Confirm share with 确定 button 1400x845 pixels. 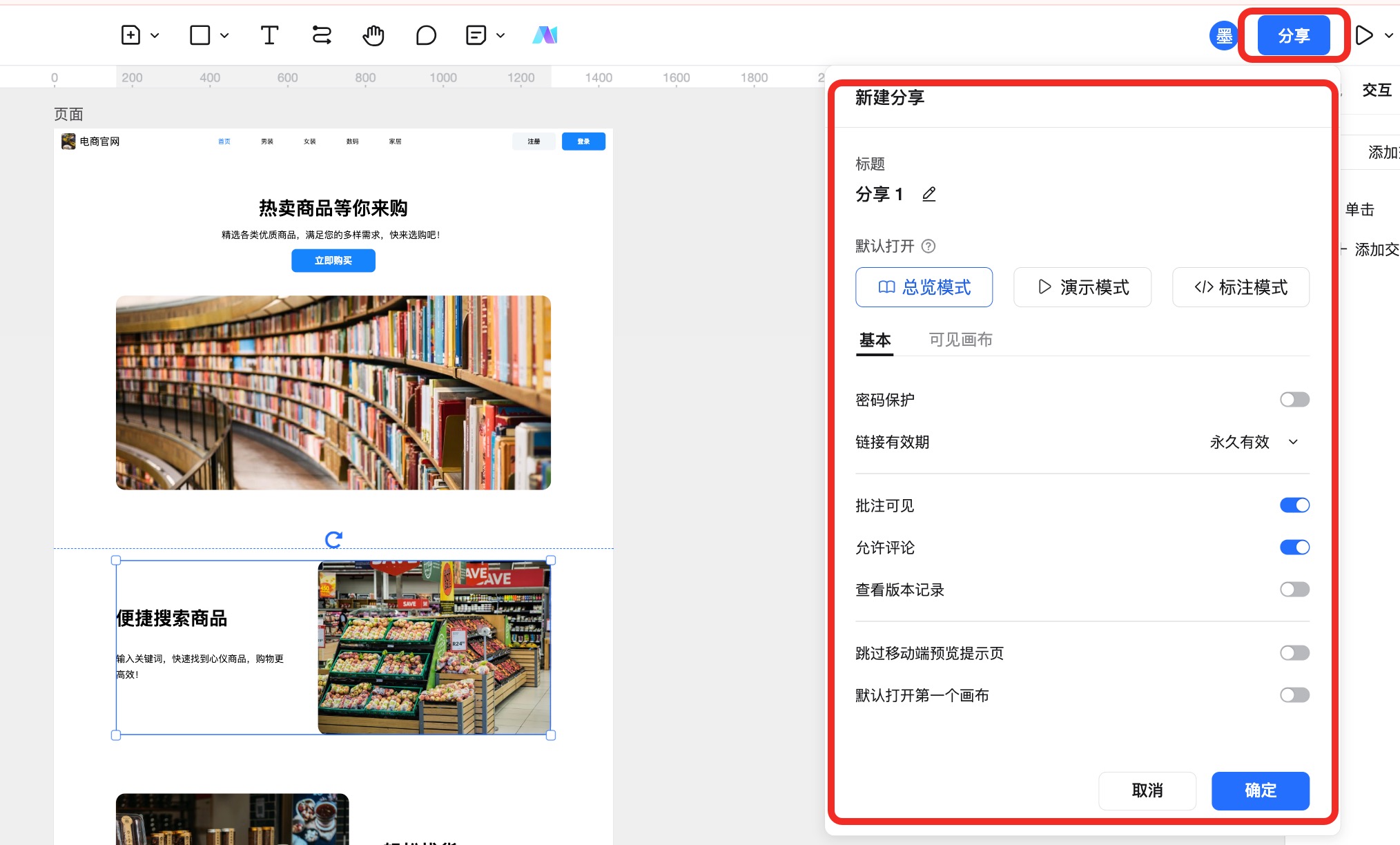1261,790
